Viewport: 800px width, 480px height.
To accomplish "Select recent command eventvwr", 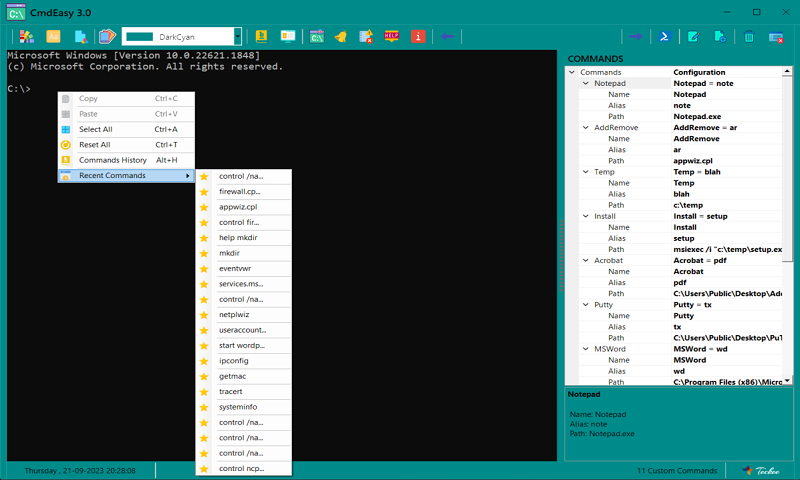I will tap(244, 268).
